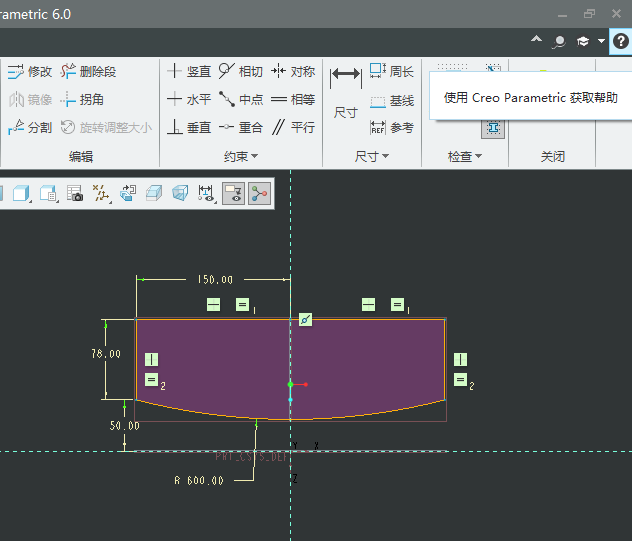Select the 修改 (Modify) tool
Screen dimensions: 632x541
point(30,72)
